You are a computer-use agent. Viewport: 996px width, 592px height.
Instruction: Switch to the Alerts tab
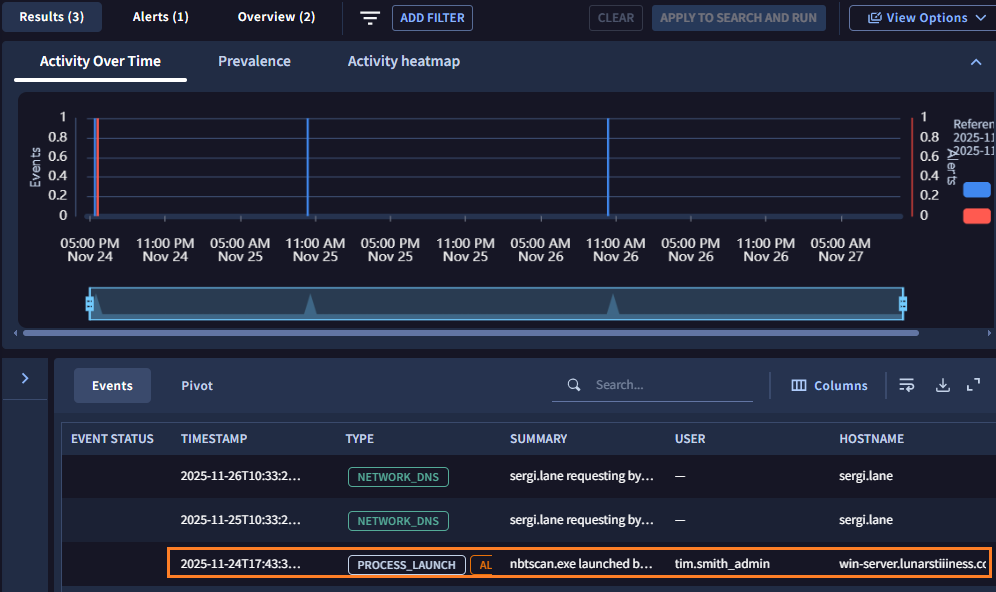160,17
